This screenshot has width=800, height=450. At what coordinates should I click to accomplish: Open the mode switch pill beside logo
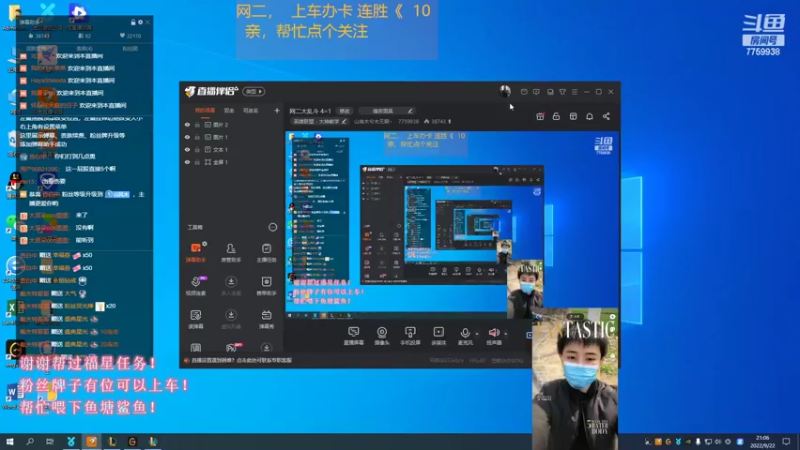254,92
